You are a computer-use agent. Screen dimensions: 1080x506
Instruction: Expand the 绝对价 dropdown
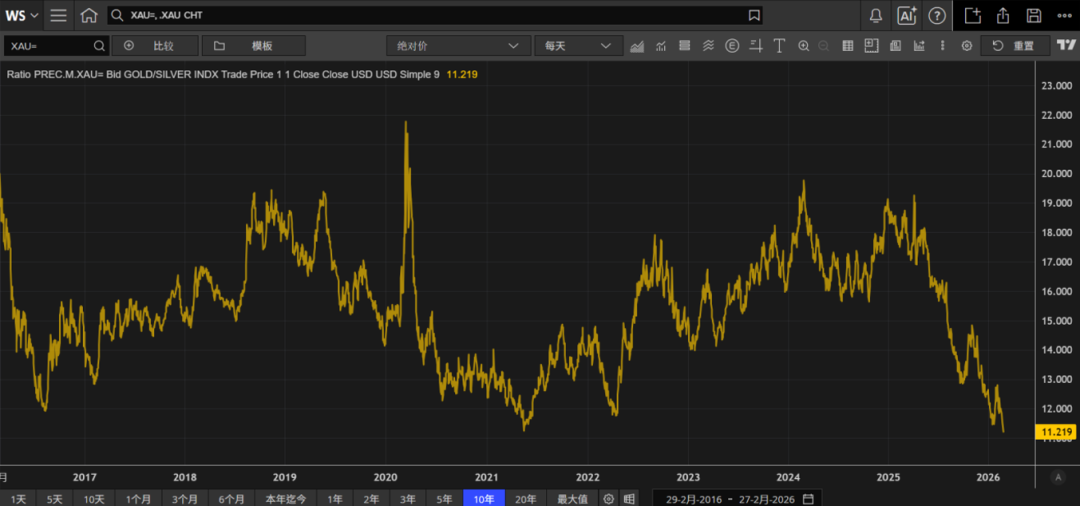(458, 46)
